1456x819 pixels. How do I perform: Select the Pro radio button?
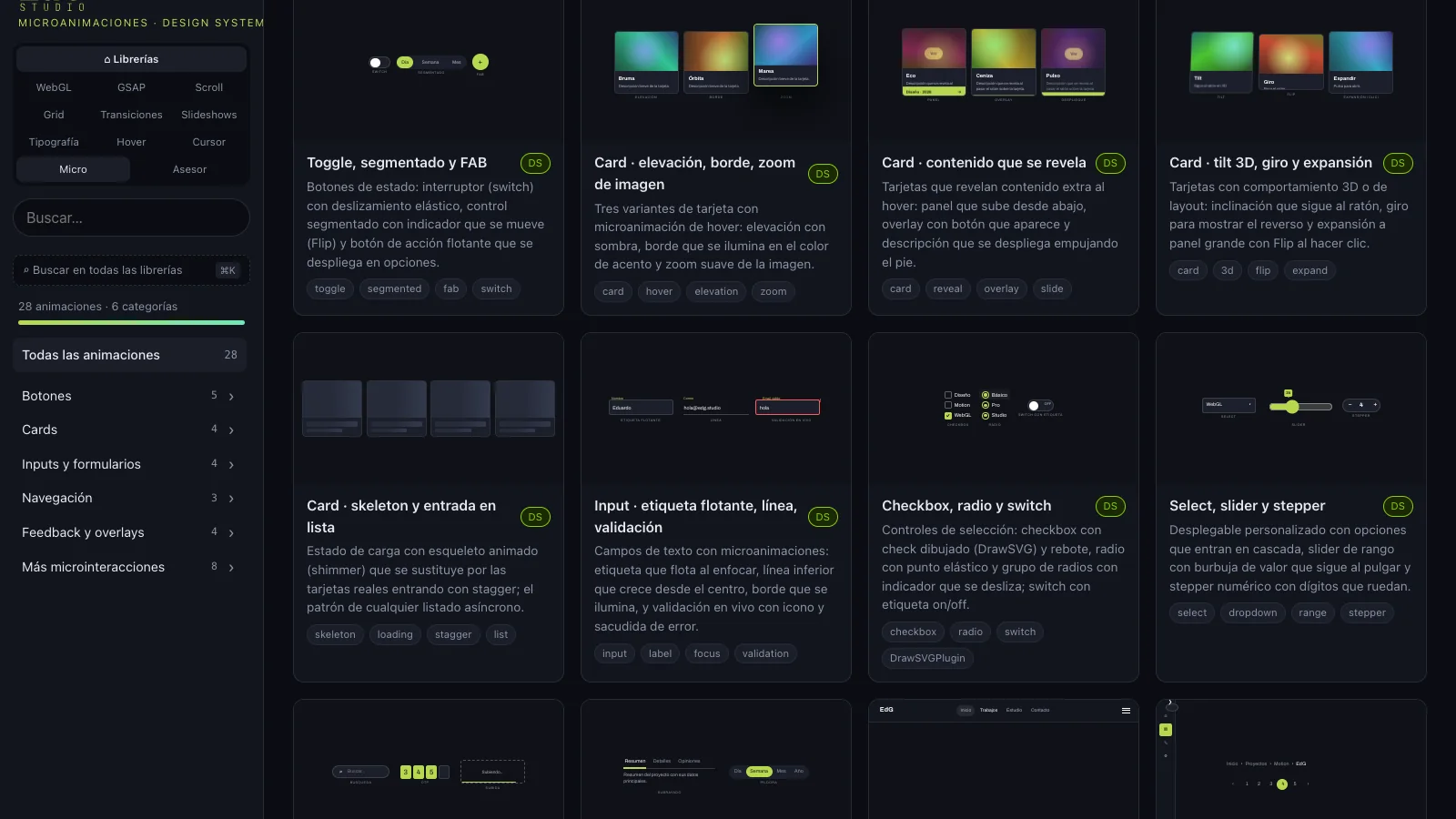point(986,405)
